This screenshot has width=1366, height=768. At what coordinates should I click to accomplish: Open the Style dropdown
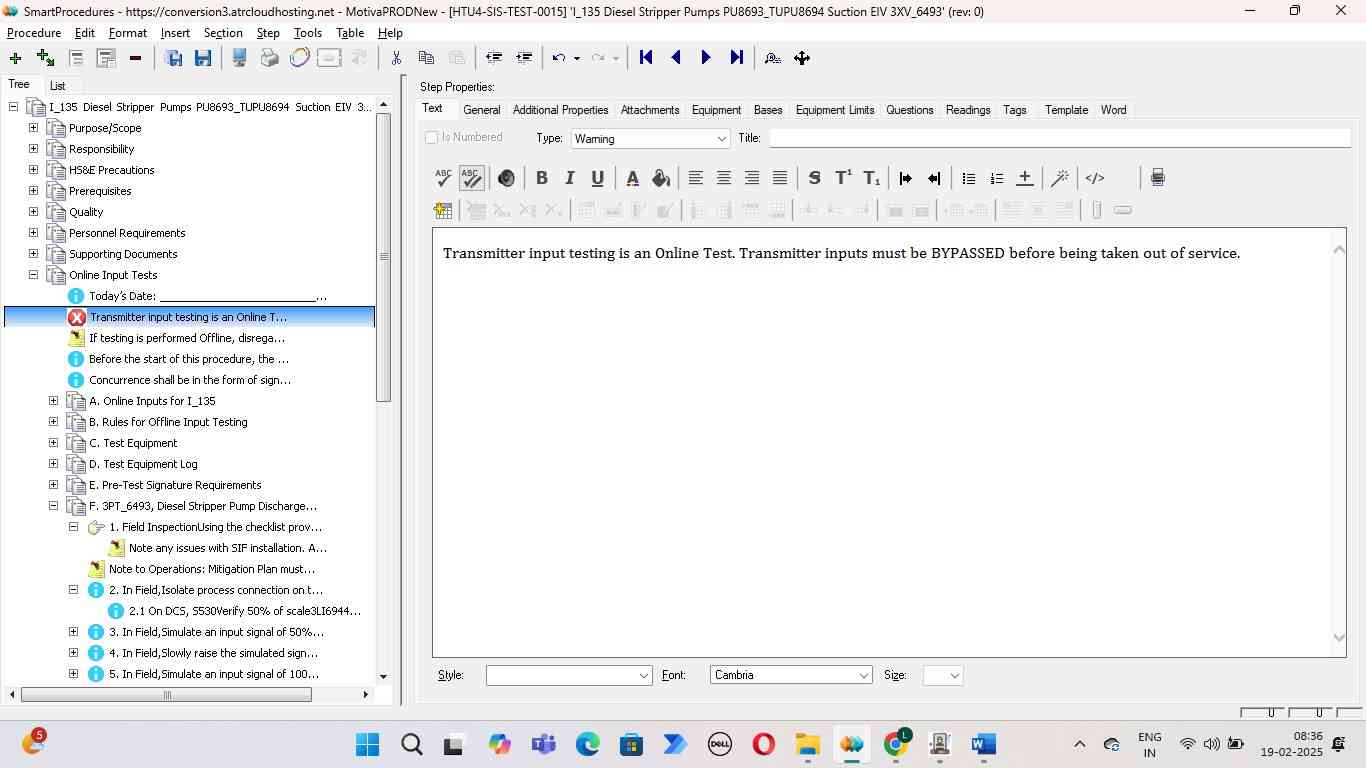[x=569, y=675]
